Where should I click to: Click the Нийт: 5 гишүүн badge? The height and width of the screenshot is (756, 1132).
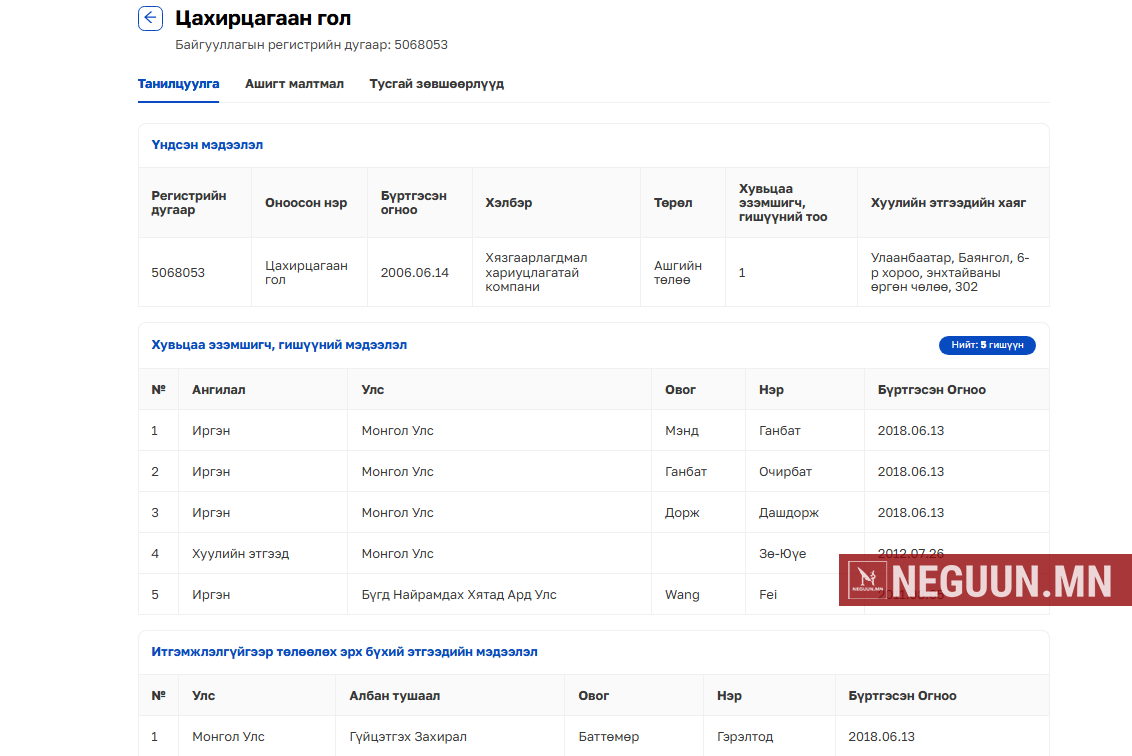click(986, 345)
